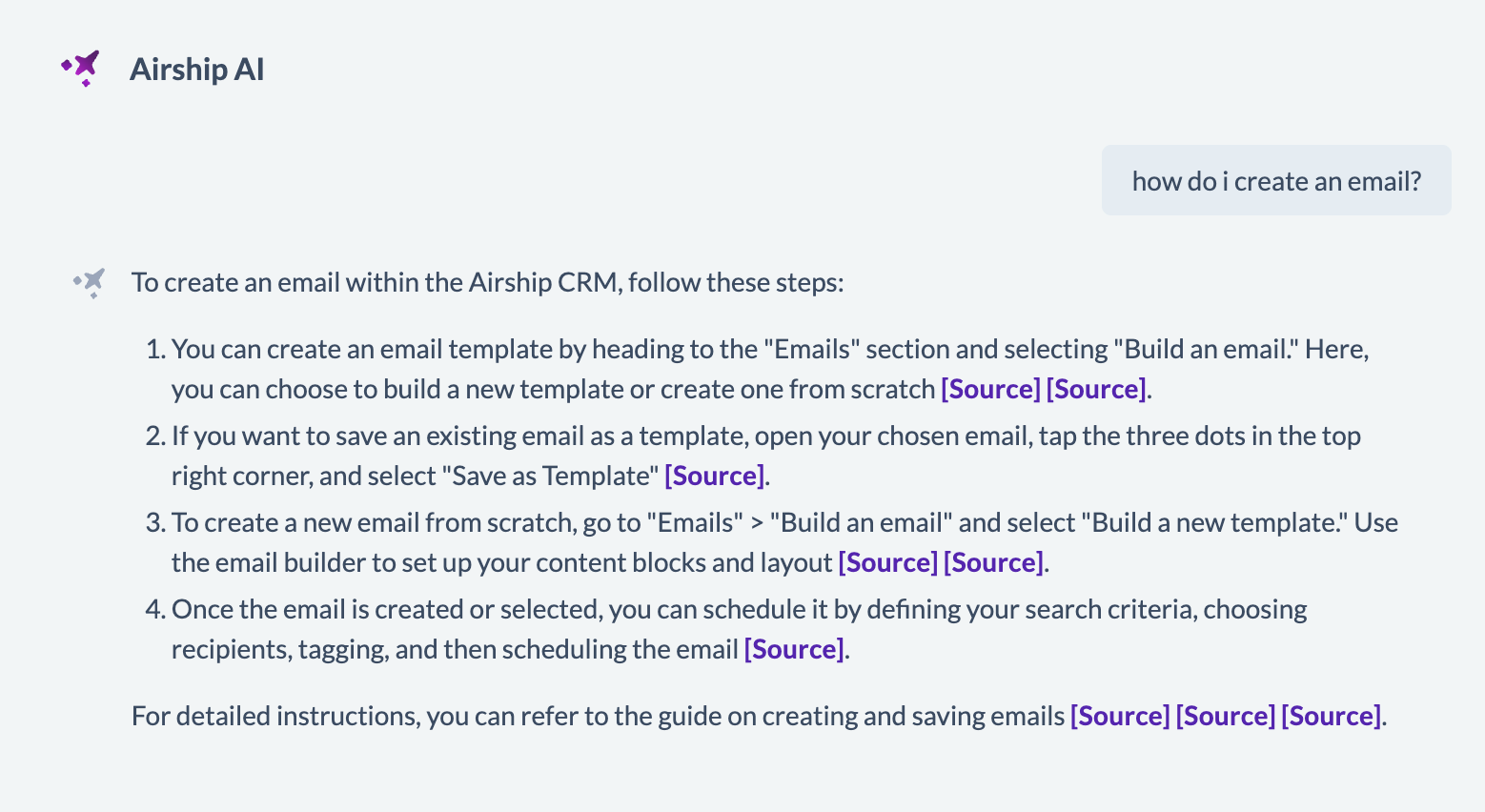Open second Source link in step 3
Viewport: 1485px width, 812px height.
(x=993, y=562)
